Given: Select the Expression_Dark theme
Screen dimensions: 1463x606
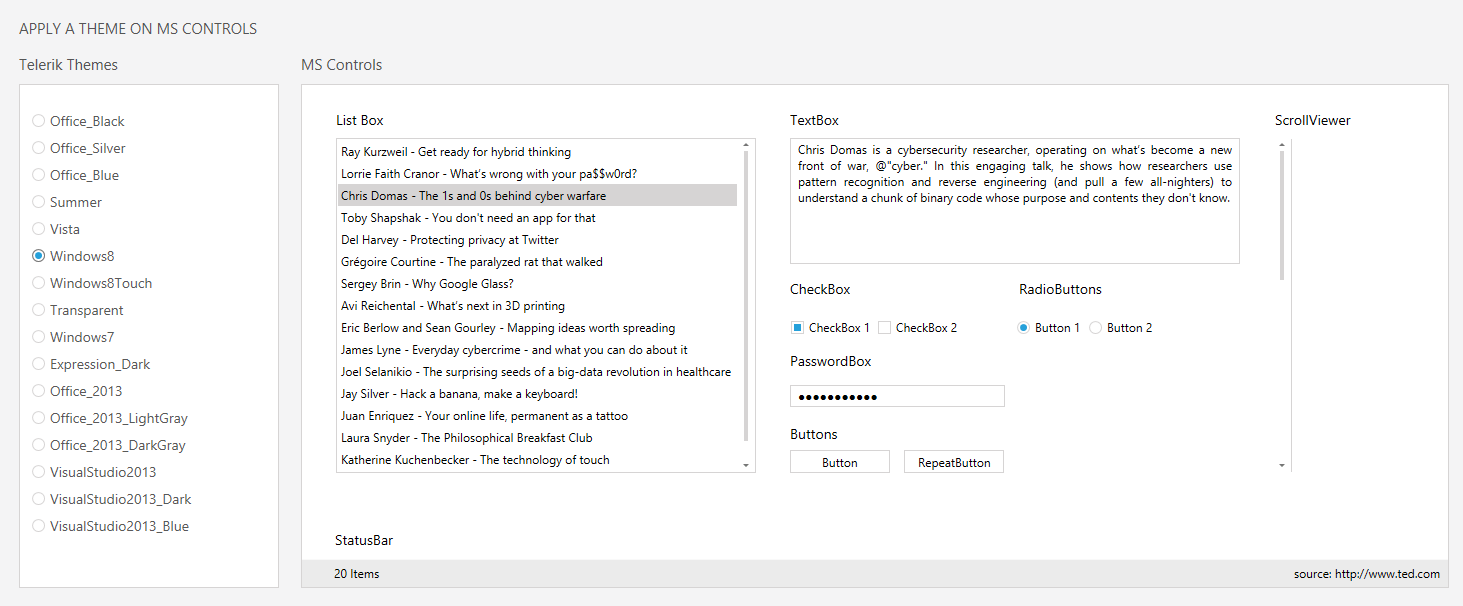Looking at the screenshot, I should [39, 364].
